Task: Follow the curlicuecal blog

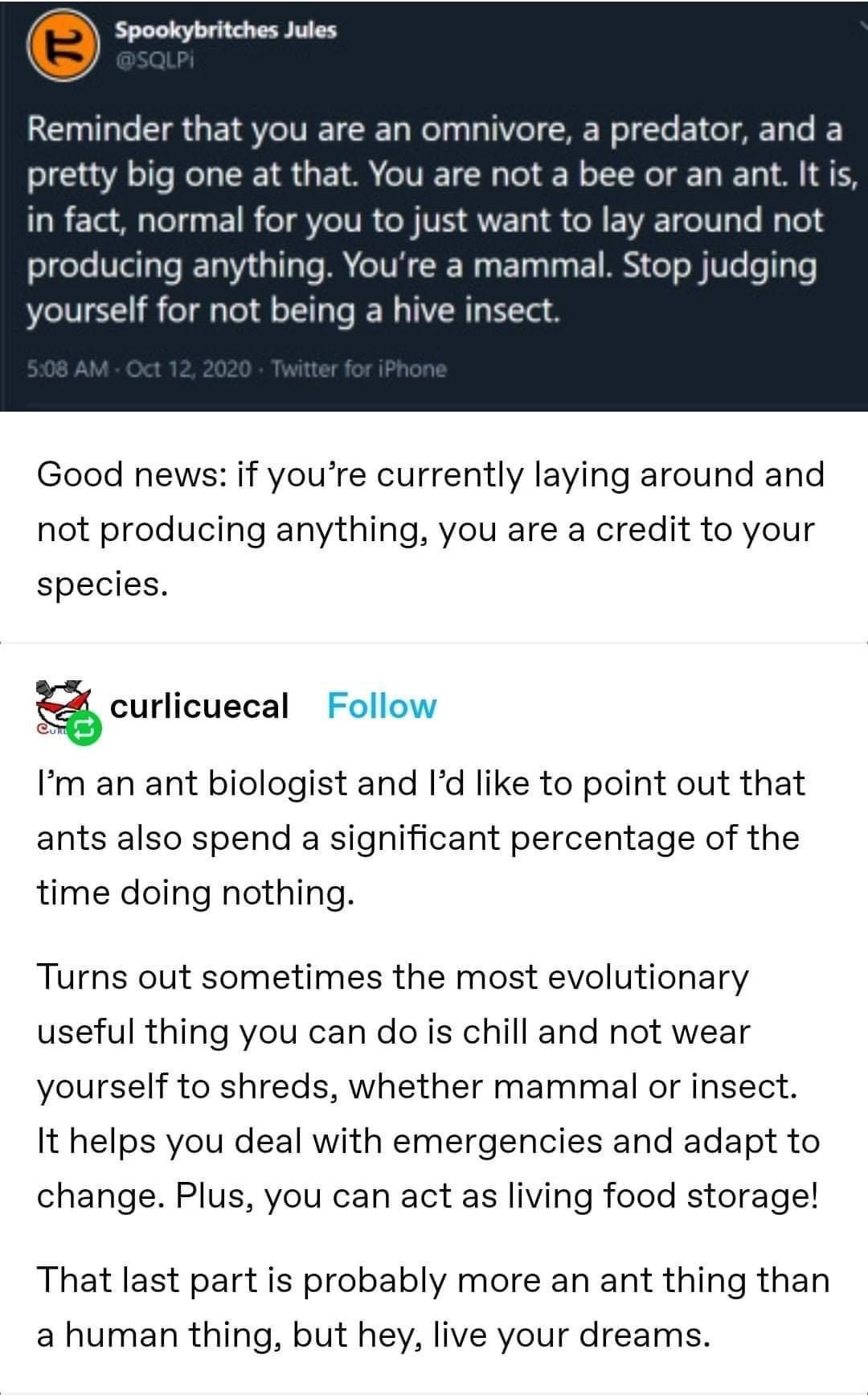Action: (382, 705)
